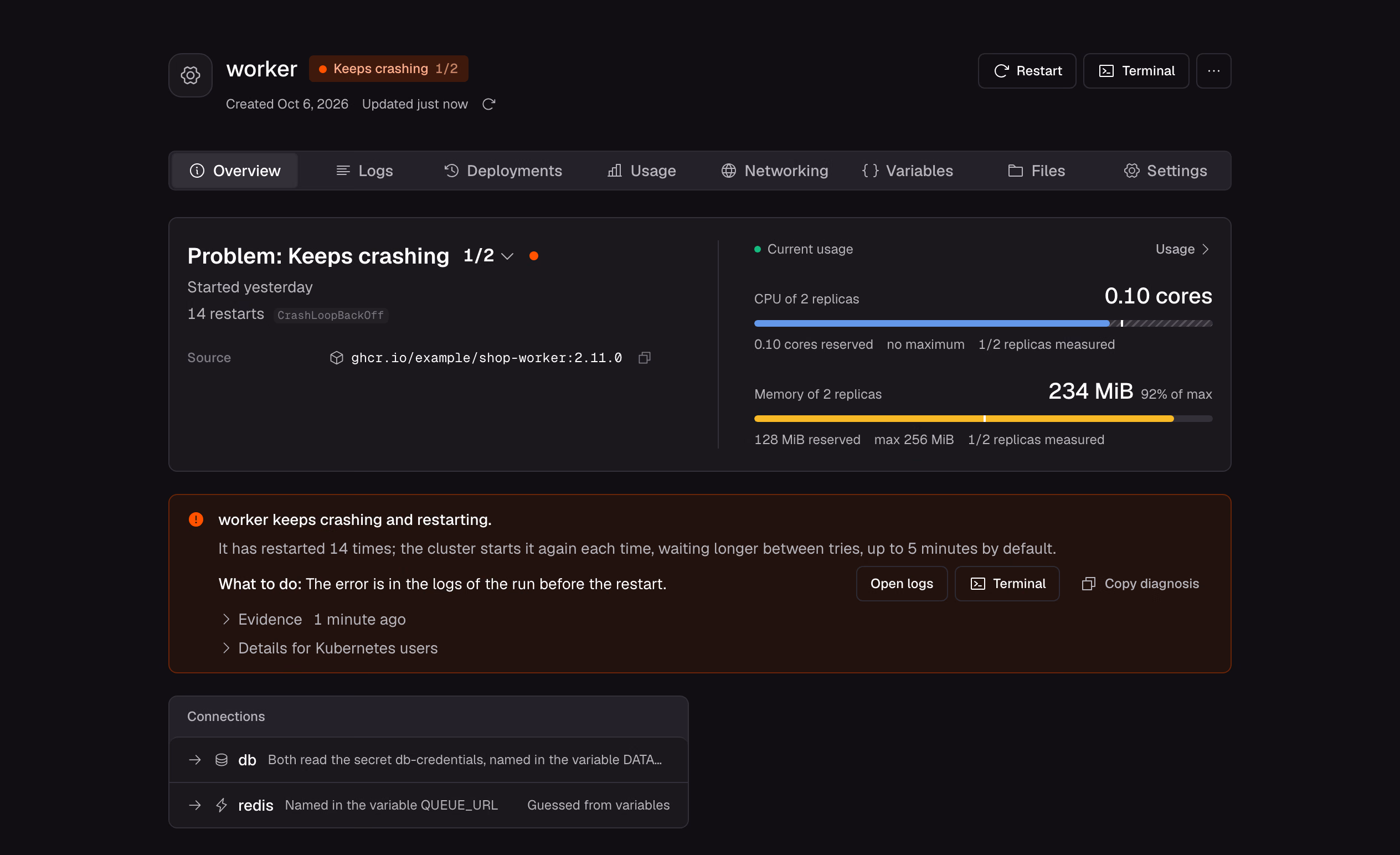Open Terminal from the crash alert box
1400x855 pixels.
tap(1007, 584)
